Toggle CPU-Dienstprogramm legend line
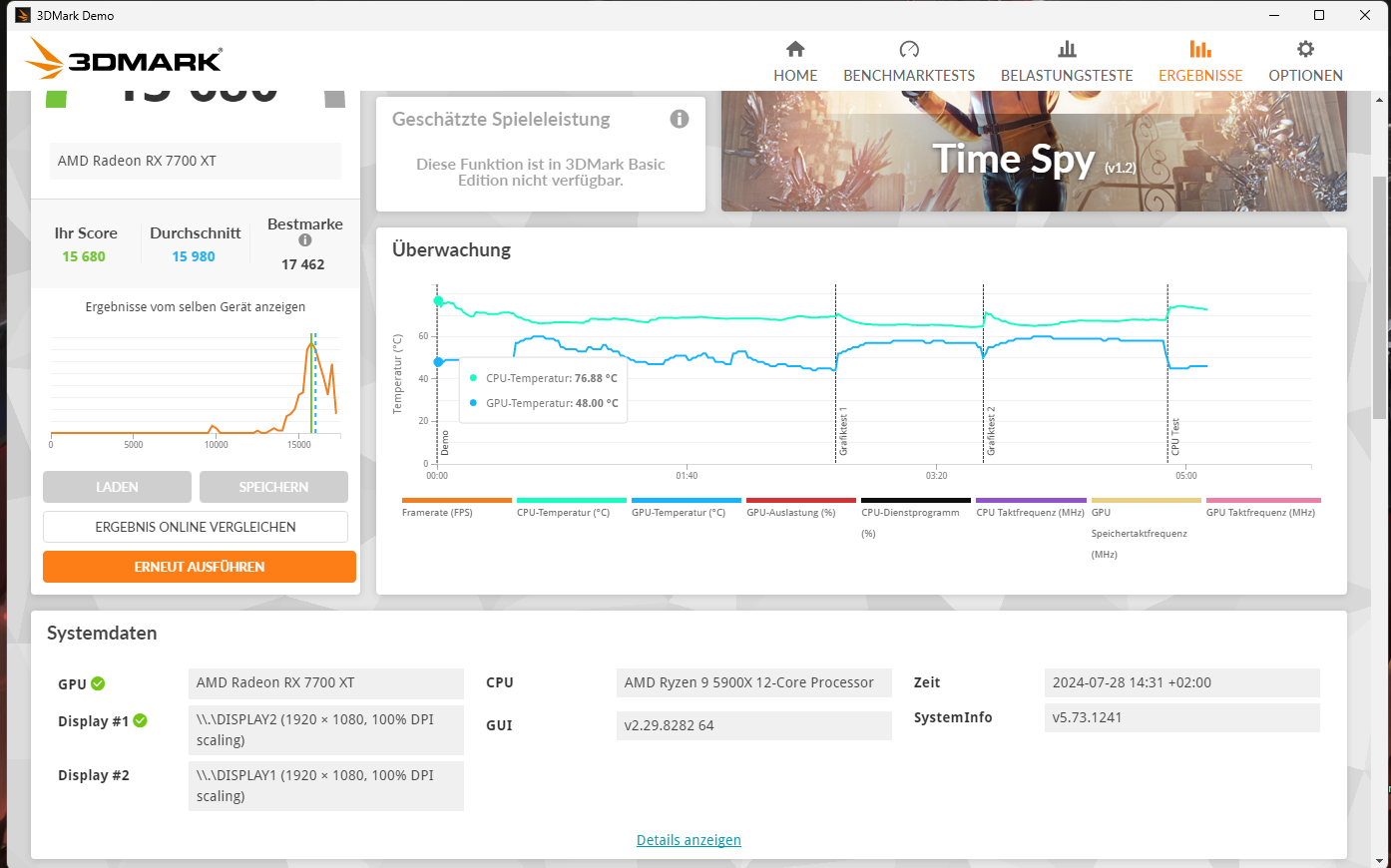Screen dimensions: 1391x868 [x=916, y=519]
